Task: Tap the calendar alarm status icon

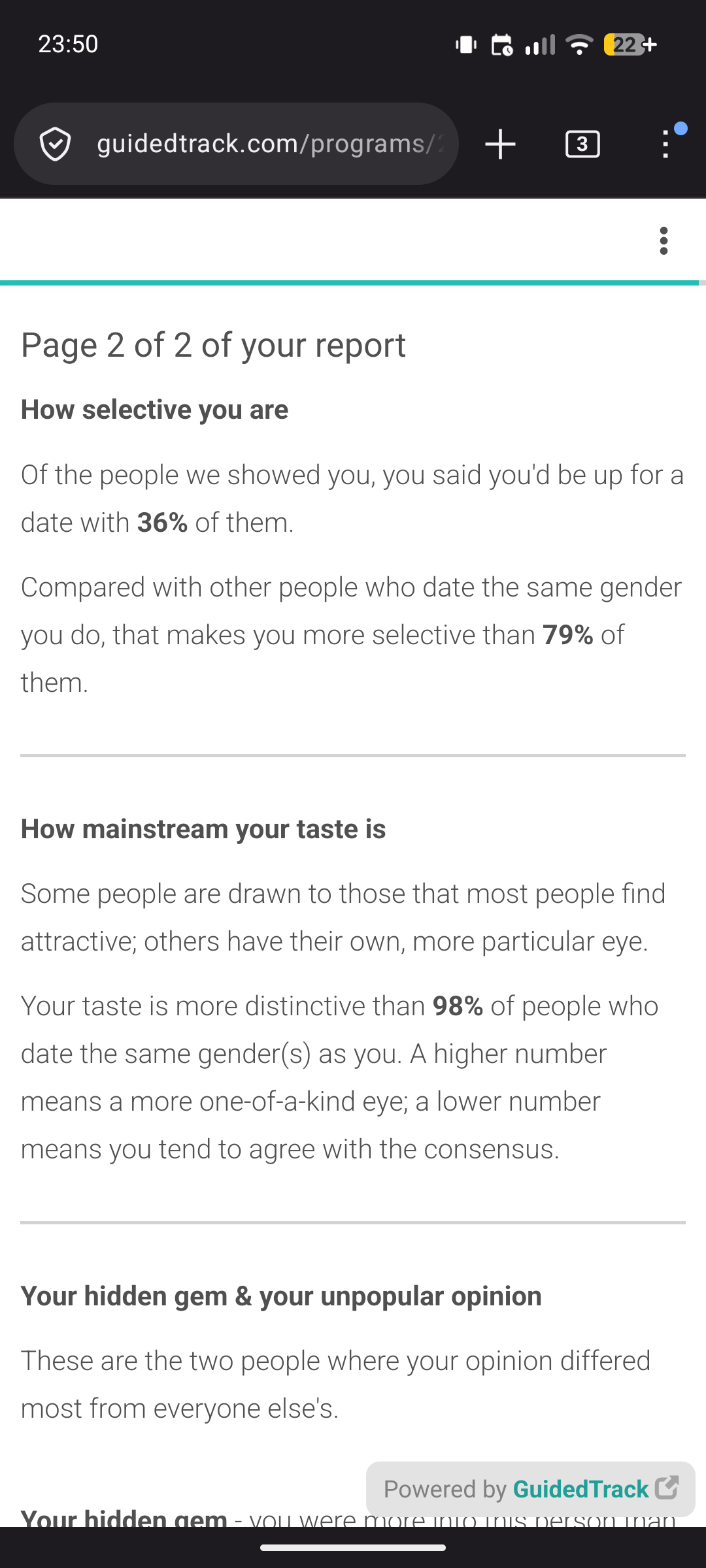Action: point(501,44)
